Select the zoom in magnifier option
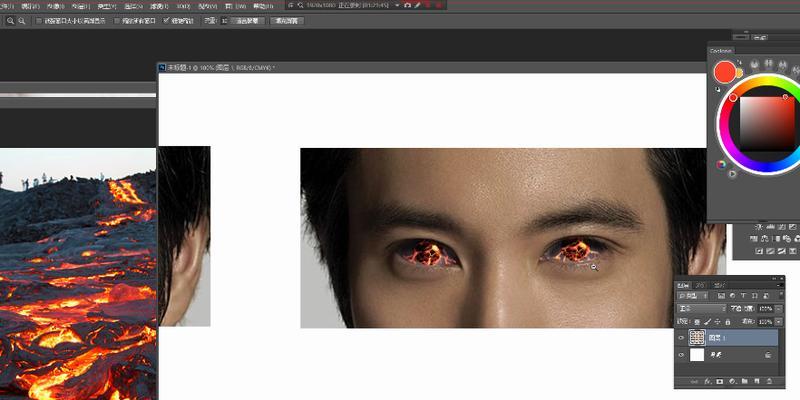This screenshot has width=800, height=400. pos(11,21)
